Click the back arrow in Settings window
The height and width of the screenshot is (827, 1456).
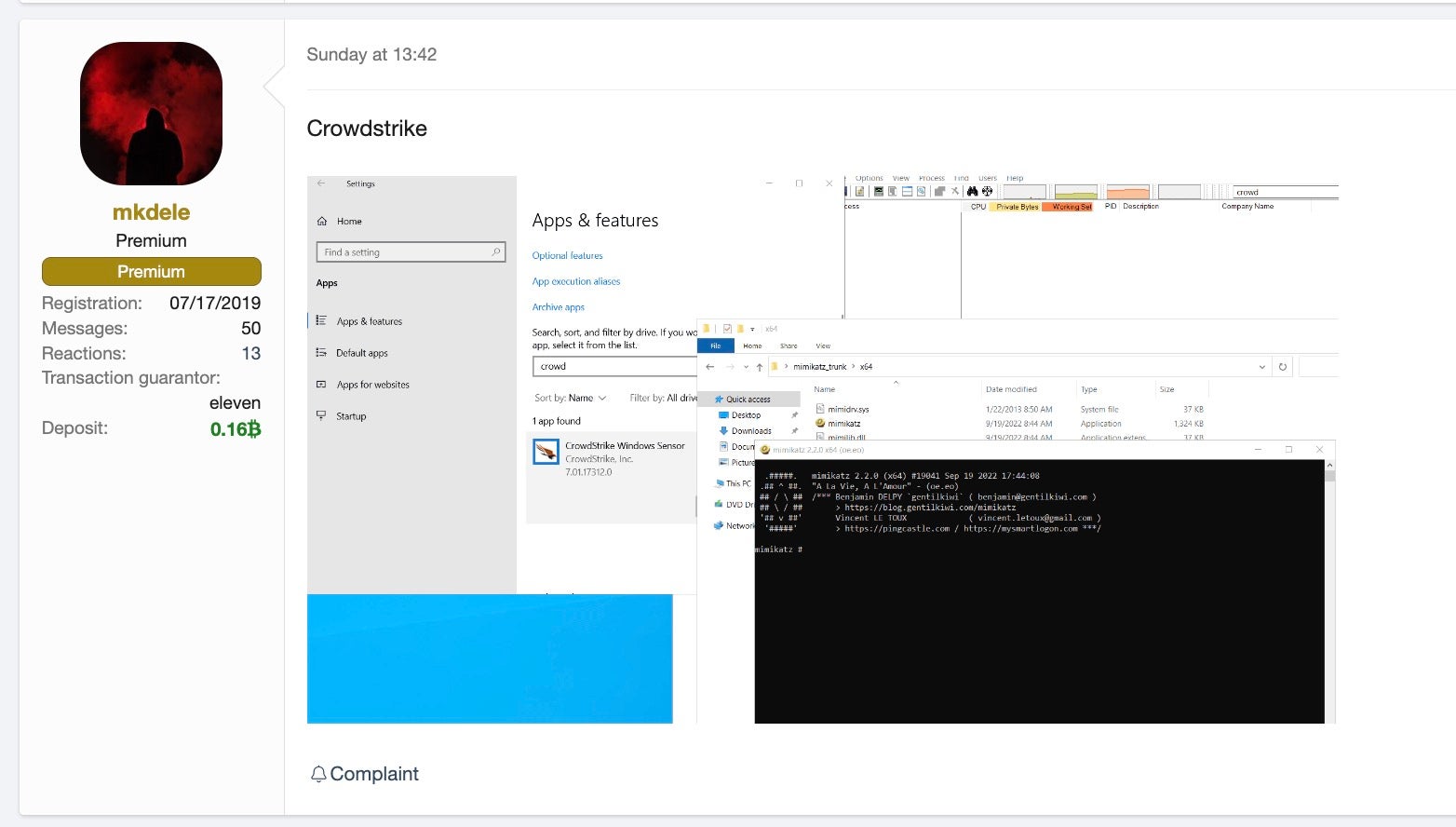pos(321,183)
